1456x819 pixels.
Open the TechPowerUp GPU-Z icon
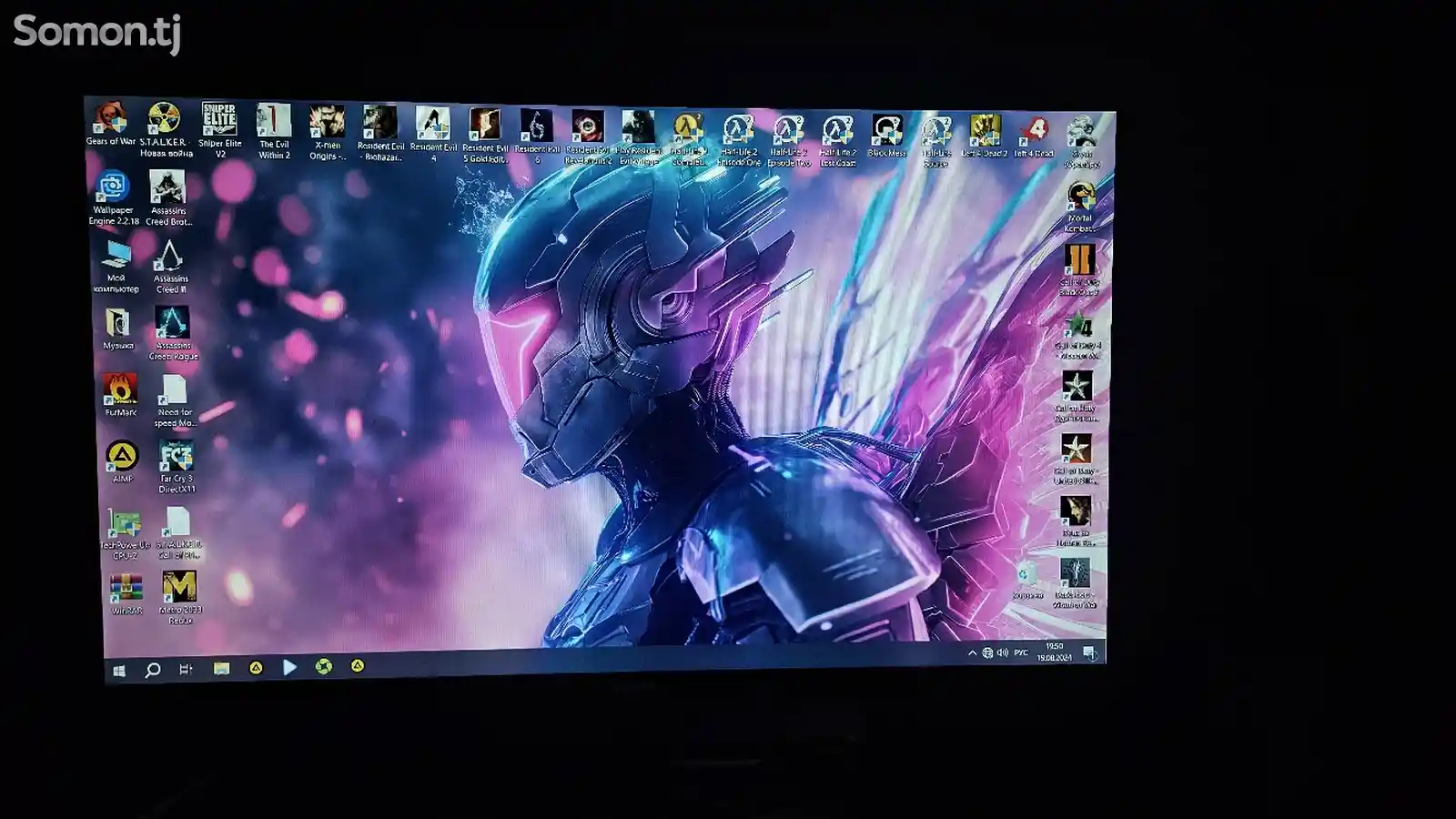(125, 533)
